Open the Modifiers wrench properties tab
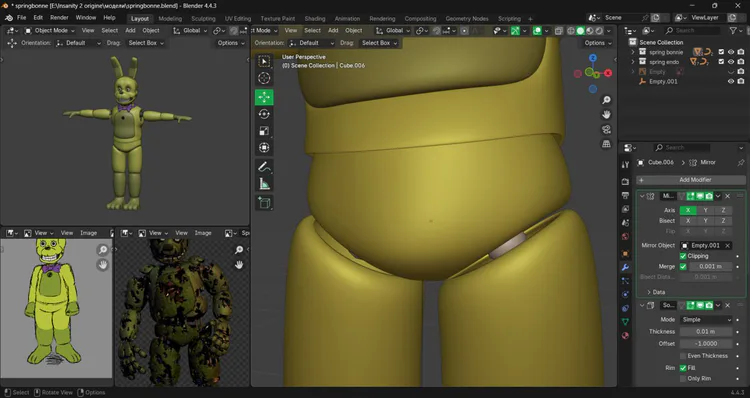 tap(625, 267)
